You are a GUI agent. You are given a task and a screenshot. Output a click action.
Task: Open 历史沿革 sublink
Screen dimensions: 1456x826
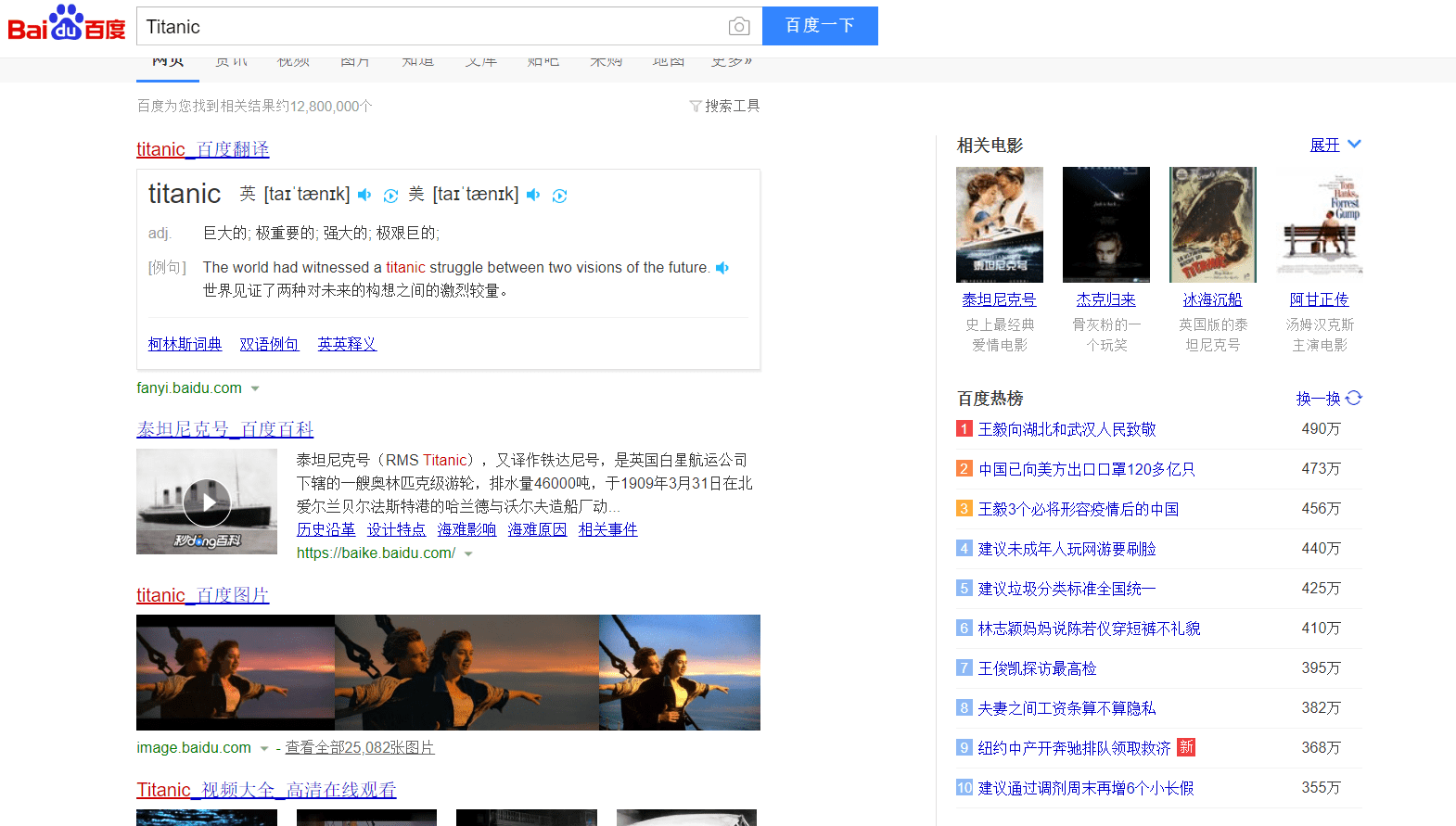coord(326,529)
